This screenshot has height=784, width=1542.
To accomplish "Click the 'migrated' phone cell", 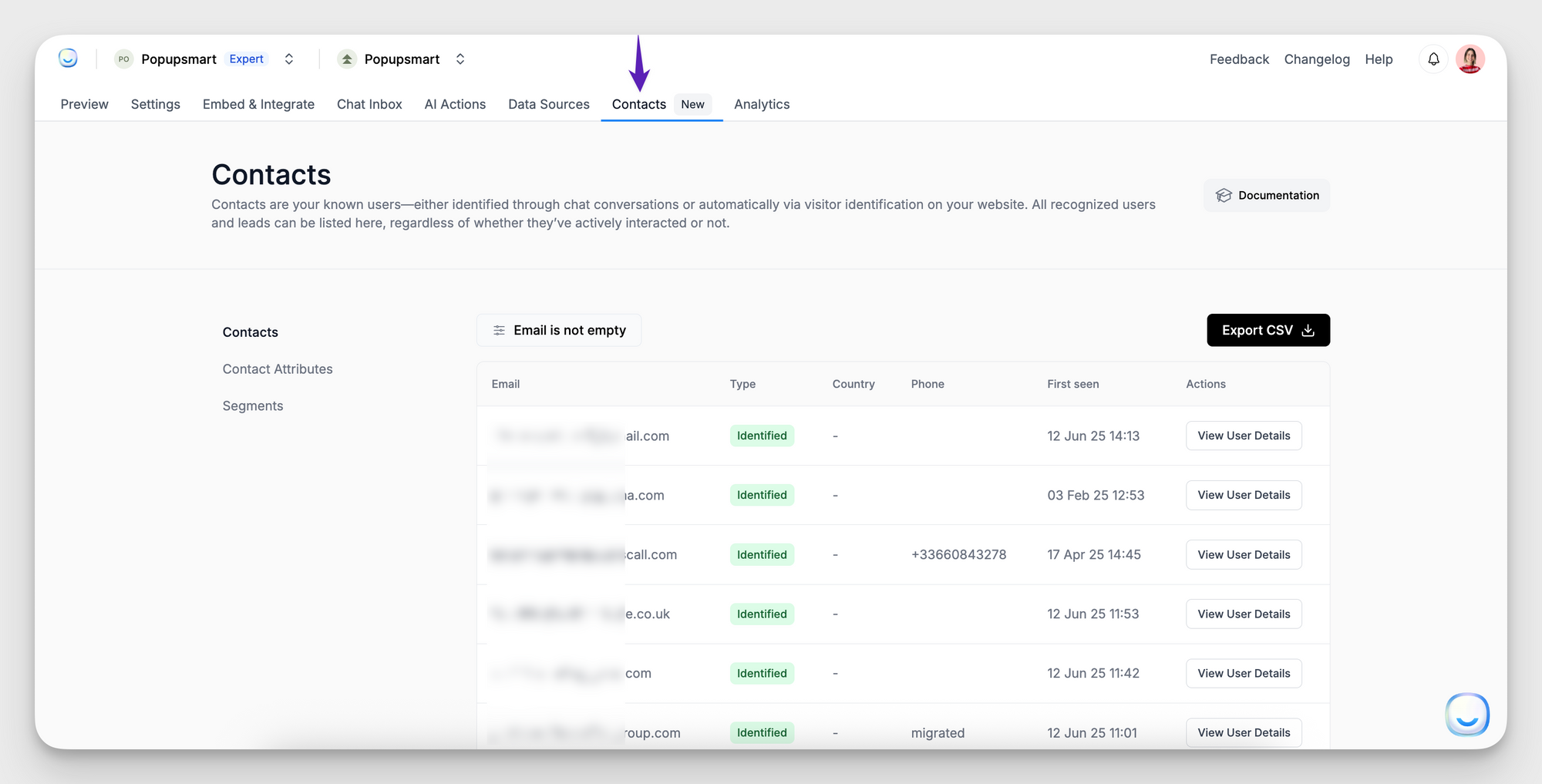I will pos(938,733).
